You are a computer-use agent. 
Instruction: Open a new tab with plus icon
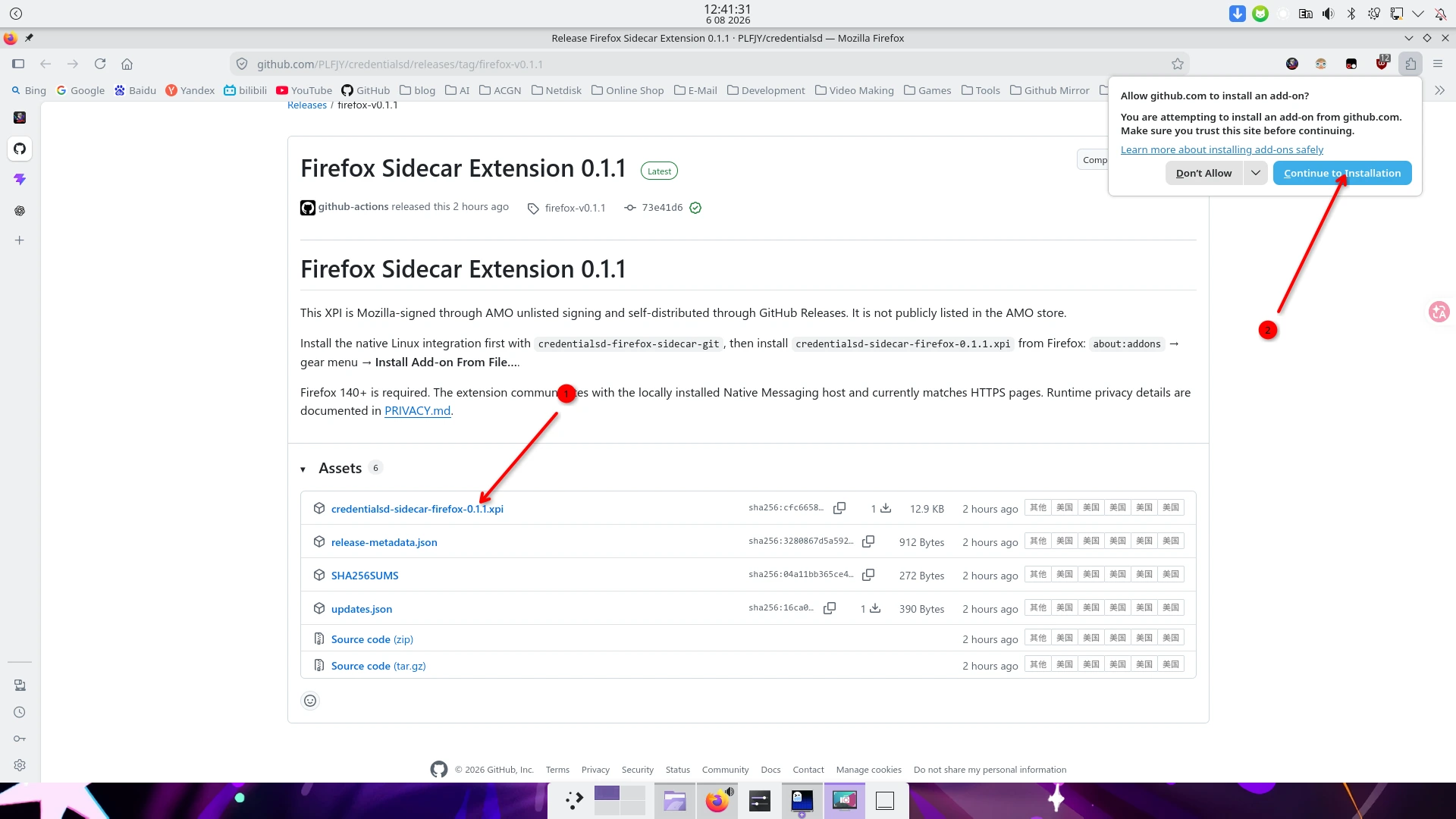20,240
